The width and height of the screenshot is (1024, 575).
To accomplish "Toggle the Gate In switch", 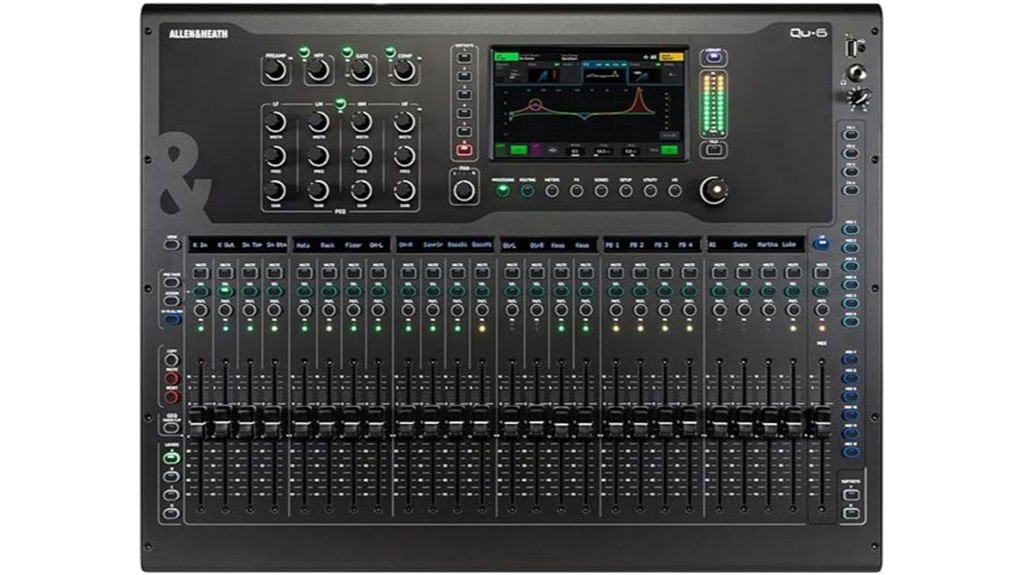I will click(x=346, y=52).
